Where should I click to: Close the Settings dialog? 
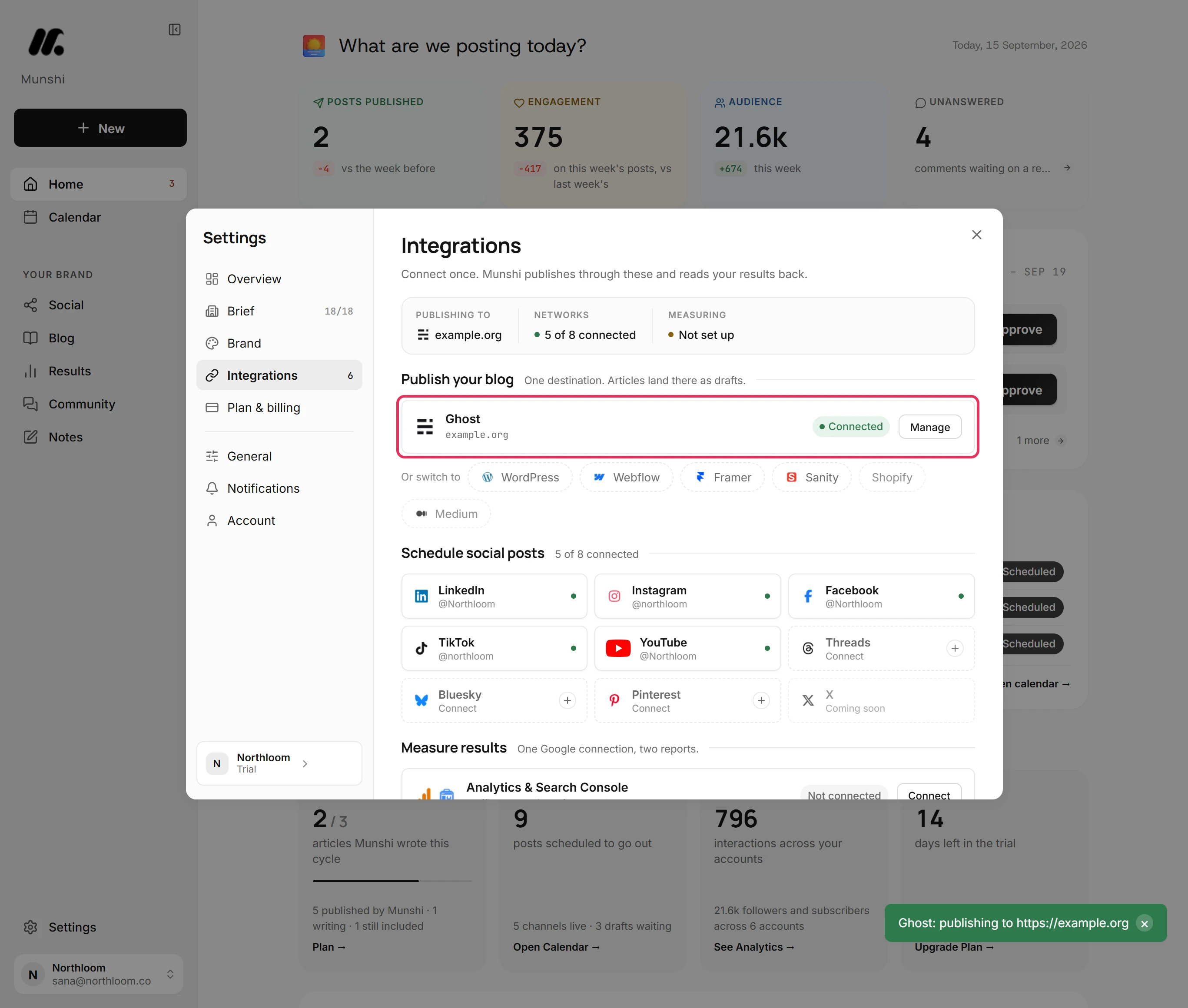(x=976, y=235)
